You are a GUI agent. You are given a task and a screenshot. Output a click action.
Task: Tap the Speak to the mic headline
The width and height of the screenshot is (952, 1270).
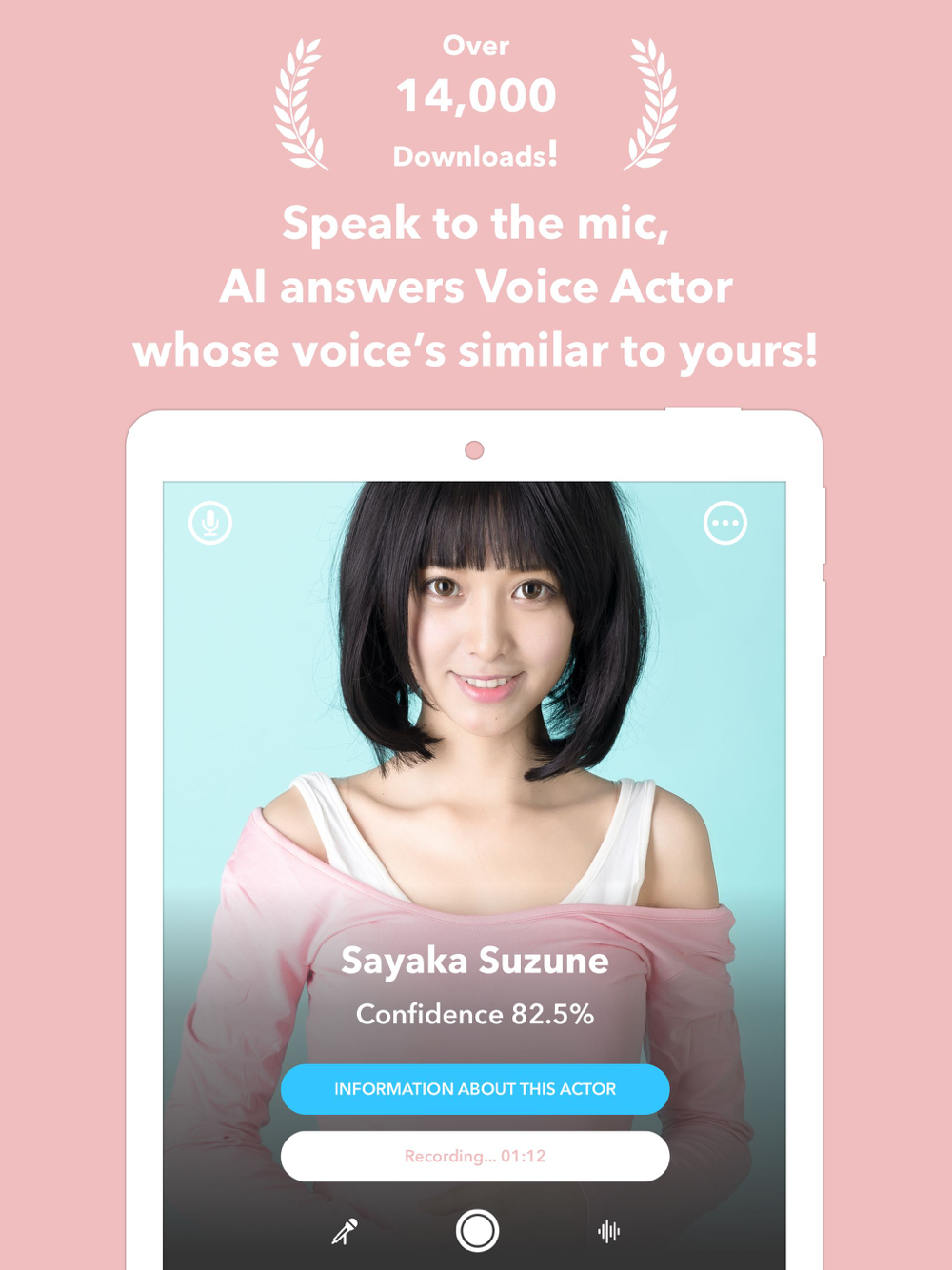[x=476, y=224]
